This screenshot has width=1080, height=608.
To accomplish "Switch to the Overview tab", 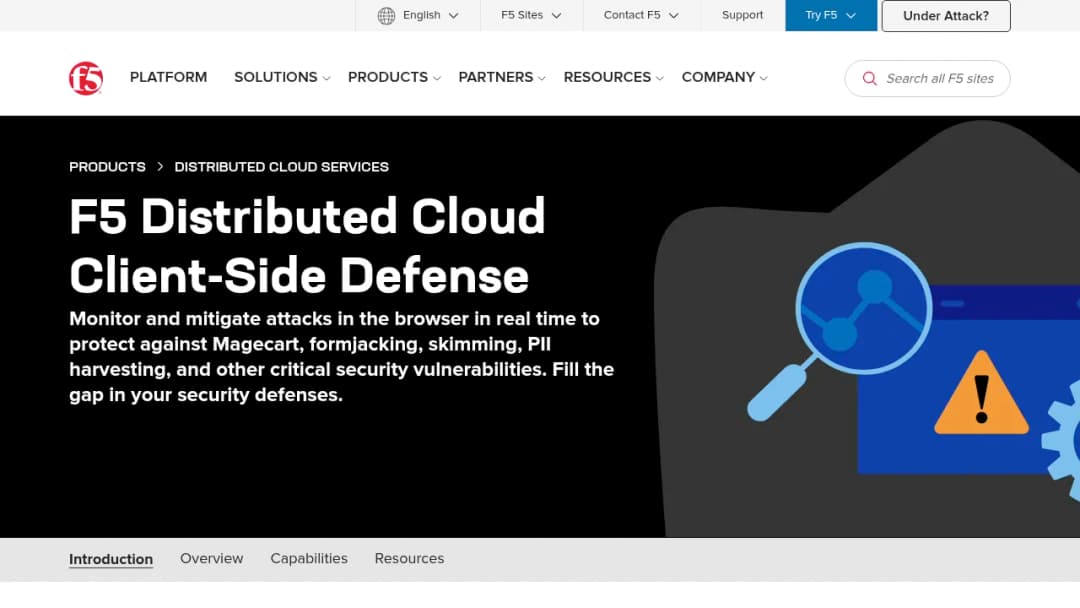I will point(211,558).
